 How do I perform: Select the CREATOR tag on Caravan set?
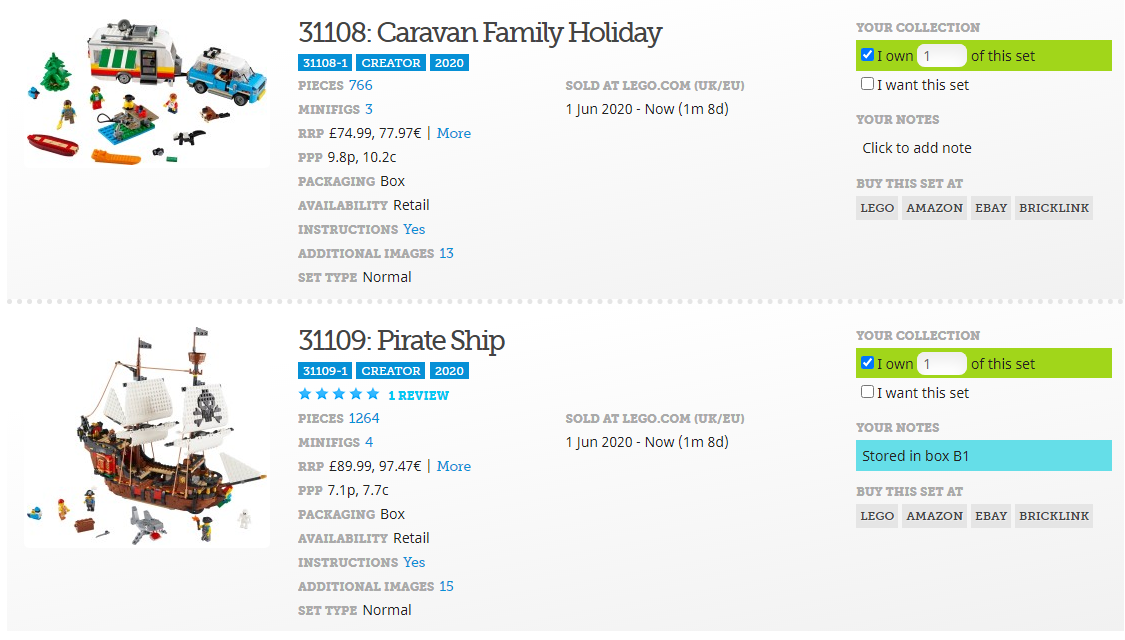[x=391, y=63]
